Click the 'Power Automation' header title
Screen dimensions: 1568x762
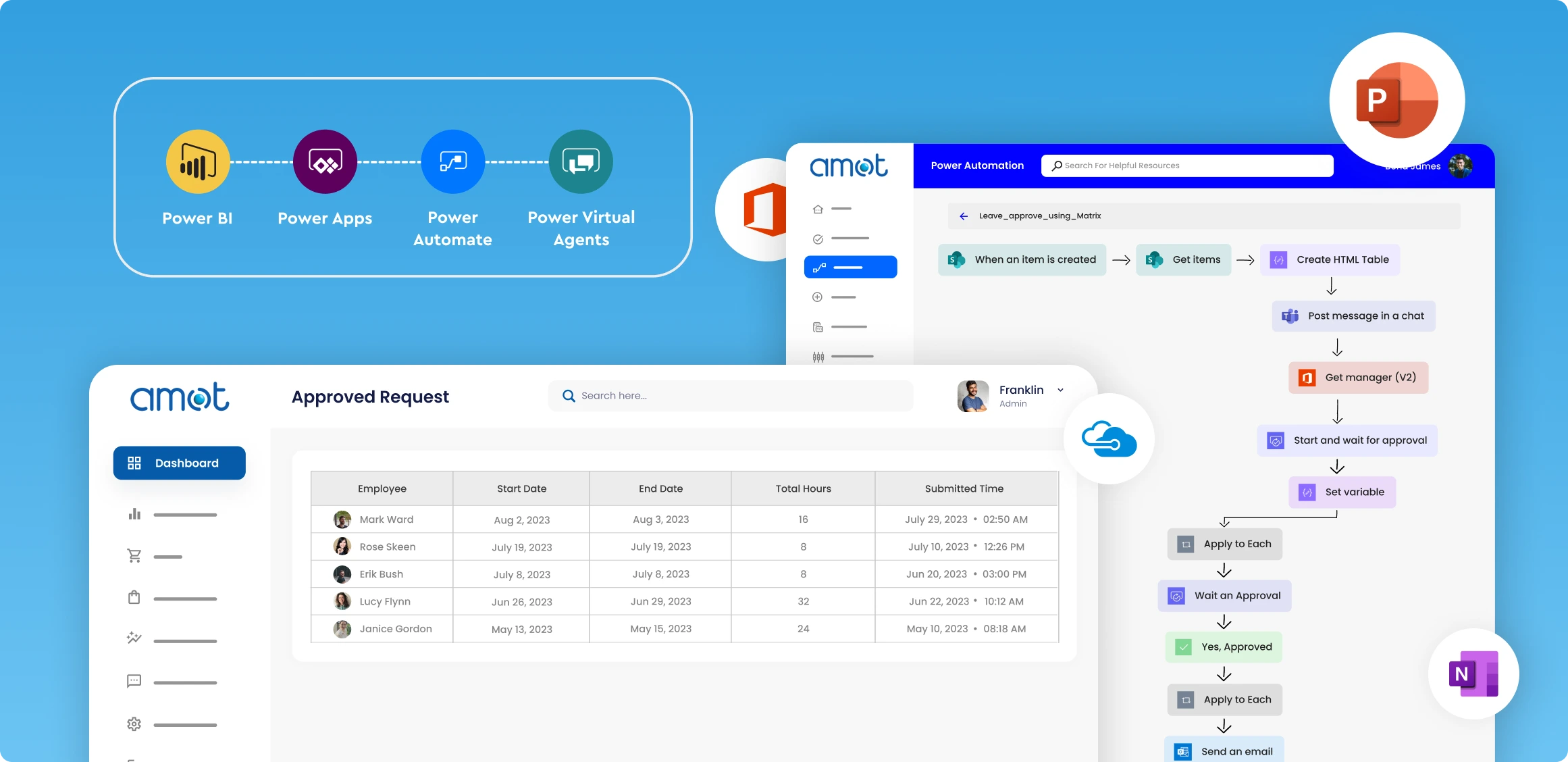(x=977, y=166)
